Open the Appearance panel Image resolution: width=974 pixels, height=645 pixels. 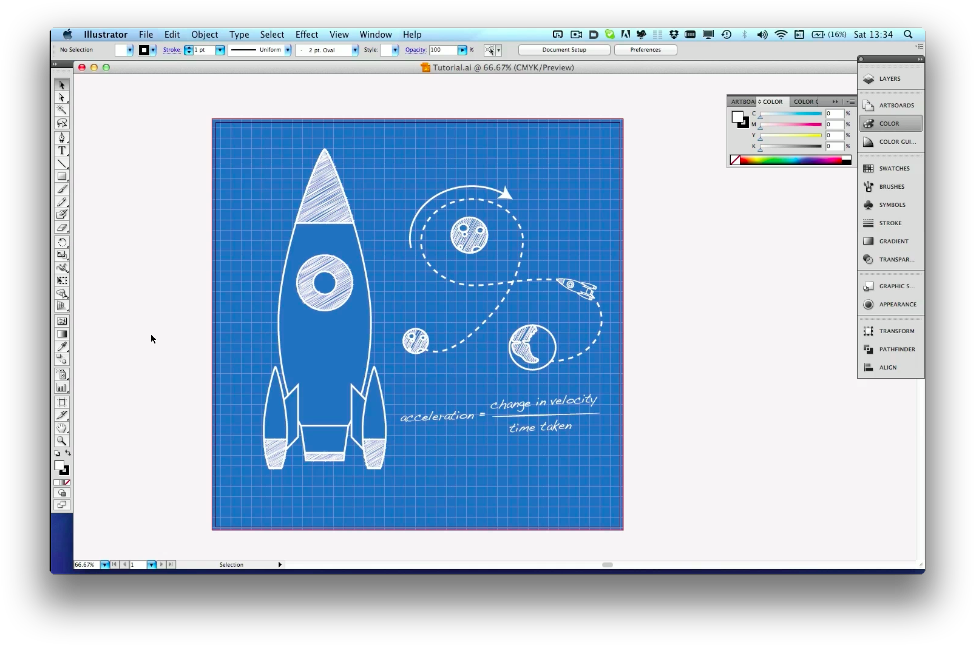[890, 304]
